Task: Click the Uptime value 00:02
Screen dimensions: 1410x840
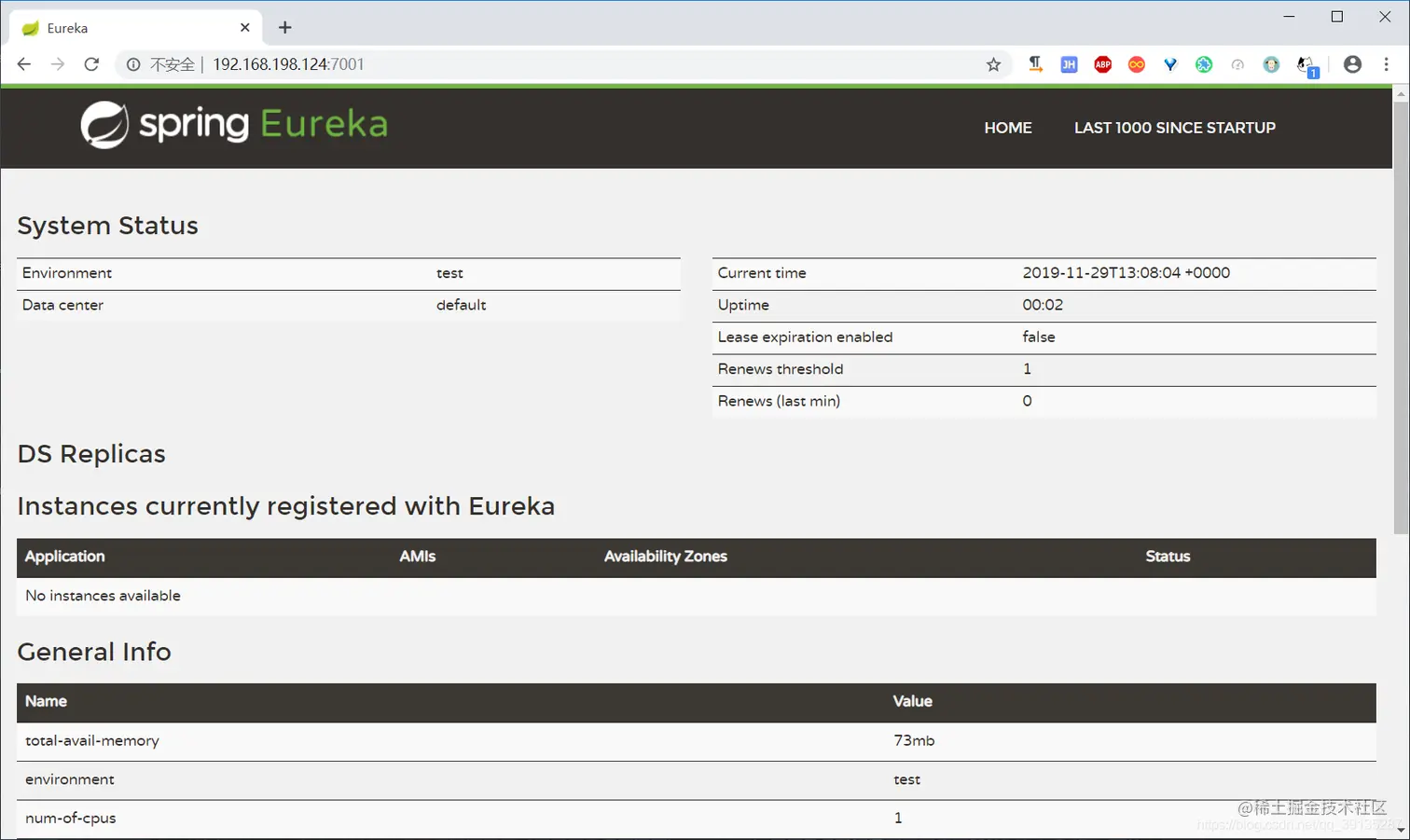Action: point(1043,305)
